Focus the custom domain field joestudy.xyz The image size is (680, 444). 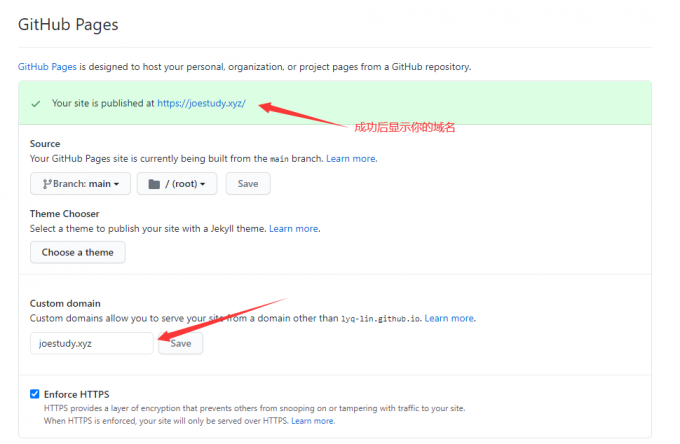pyautogui.click(x=92, y=343)
